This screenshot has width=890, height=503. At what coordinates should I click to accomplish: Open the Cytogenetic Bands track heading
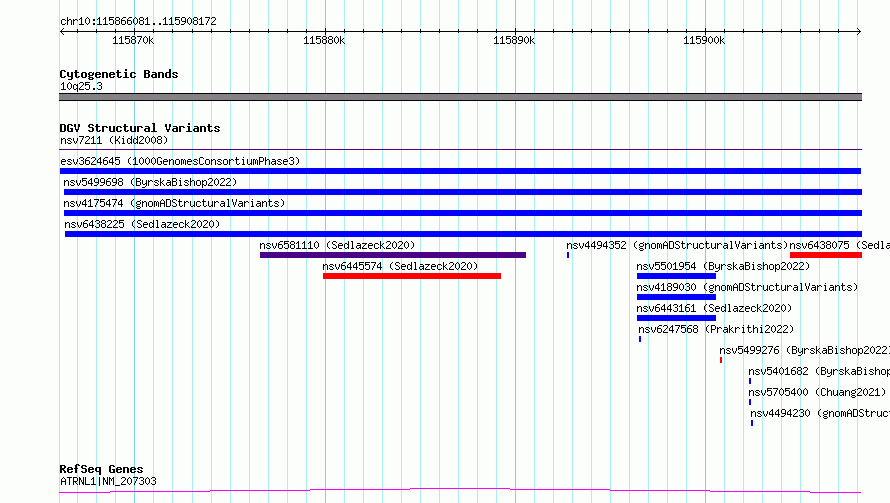click(119, 74)
